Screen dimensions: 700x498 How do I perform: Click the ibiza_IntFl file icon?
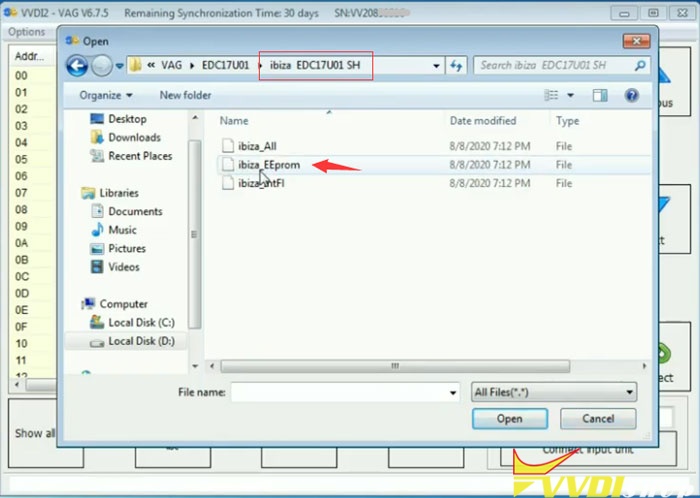point(228,183)
